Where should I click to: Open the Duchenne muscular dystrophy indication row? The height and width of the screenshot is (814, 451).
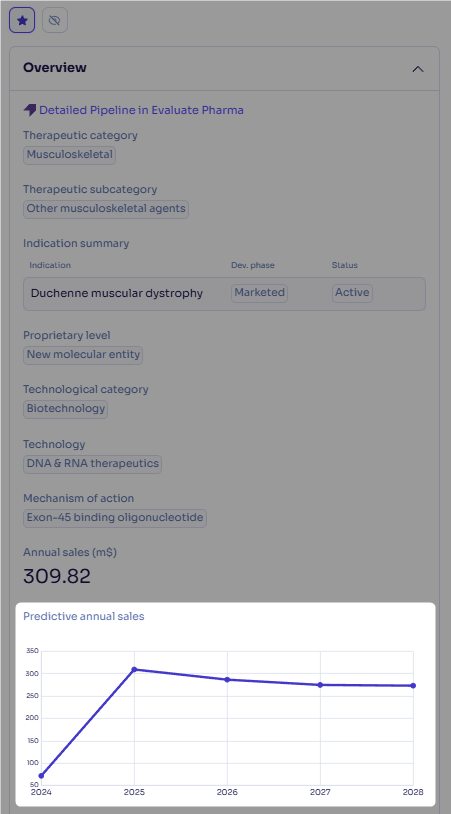[224, 294]
